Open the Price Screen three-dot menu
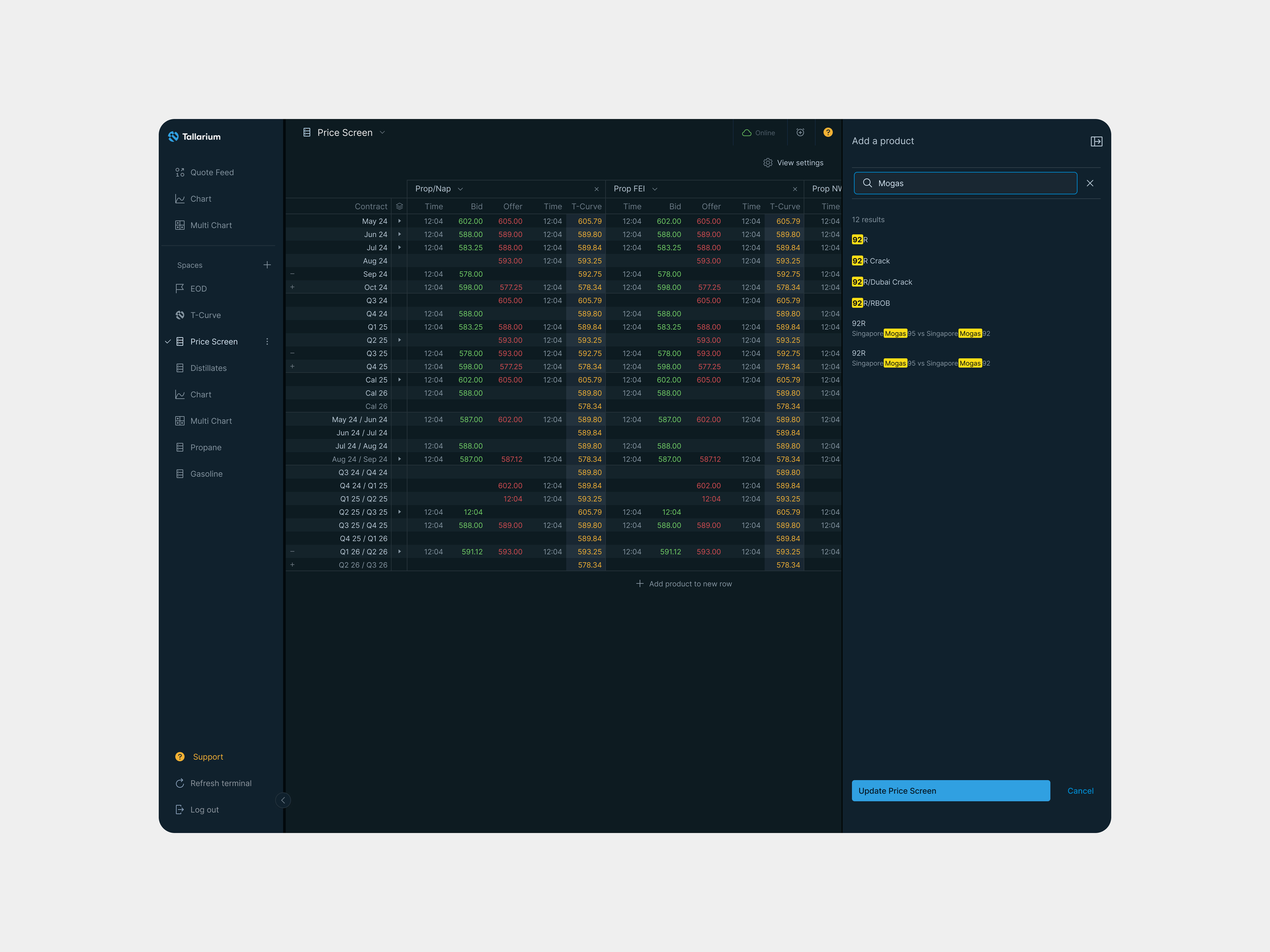This screenshot has height=952, width=1270. [x=267, y=341]
